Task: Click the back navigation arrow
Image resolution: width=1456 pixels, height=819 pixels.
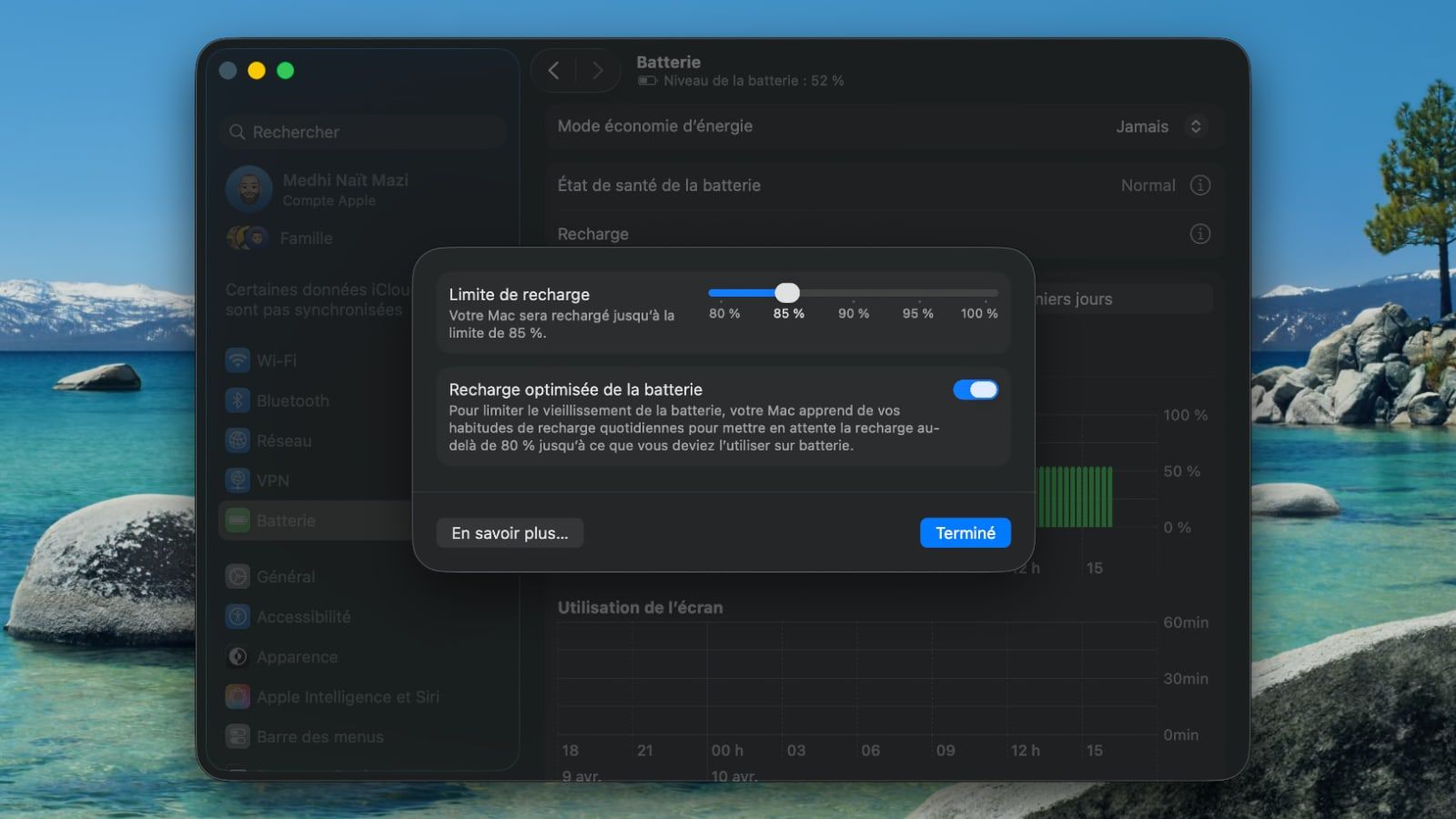Action: click(553, 70)
